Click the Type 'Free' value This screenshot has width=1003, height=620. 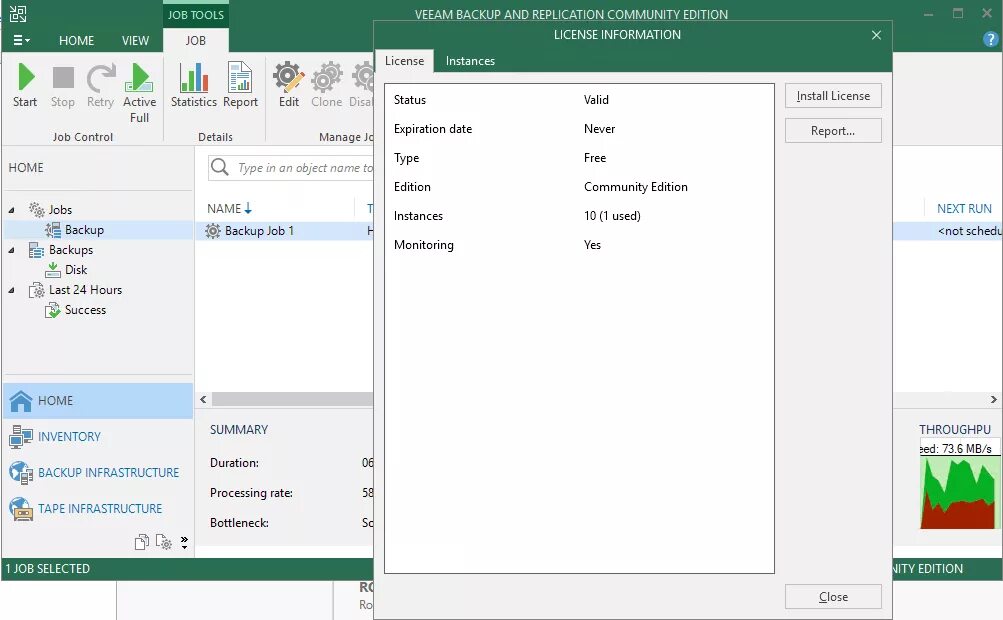(595, 158)
